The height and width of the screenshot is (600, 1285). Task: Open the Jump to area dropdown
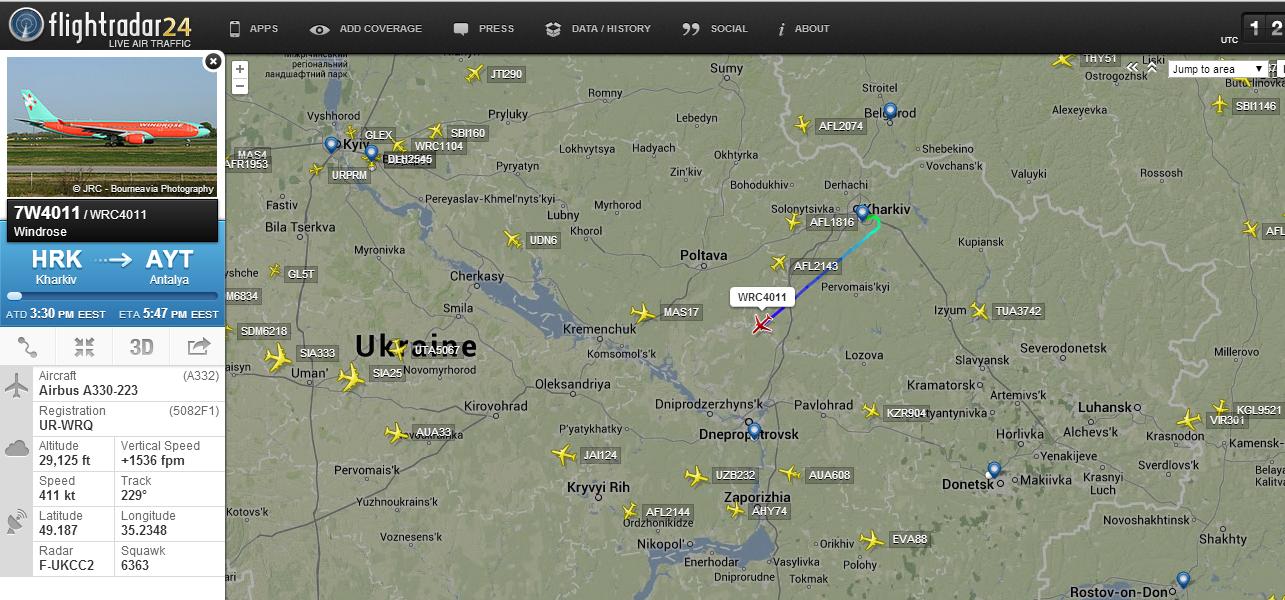tap(1217, 69)
